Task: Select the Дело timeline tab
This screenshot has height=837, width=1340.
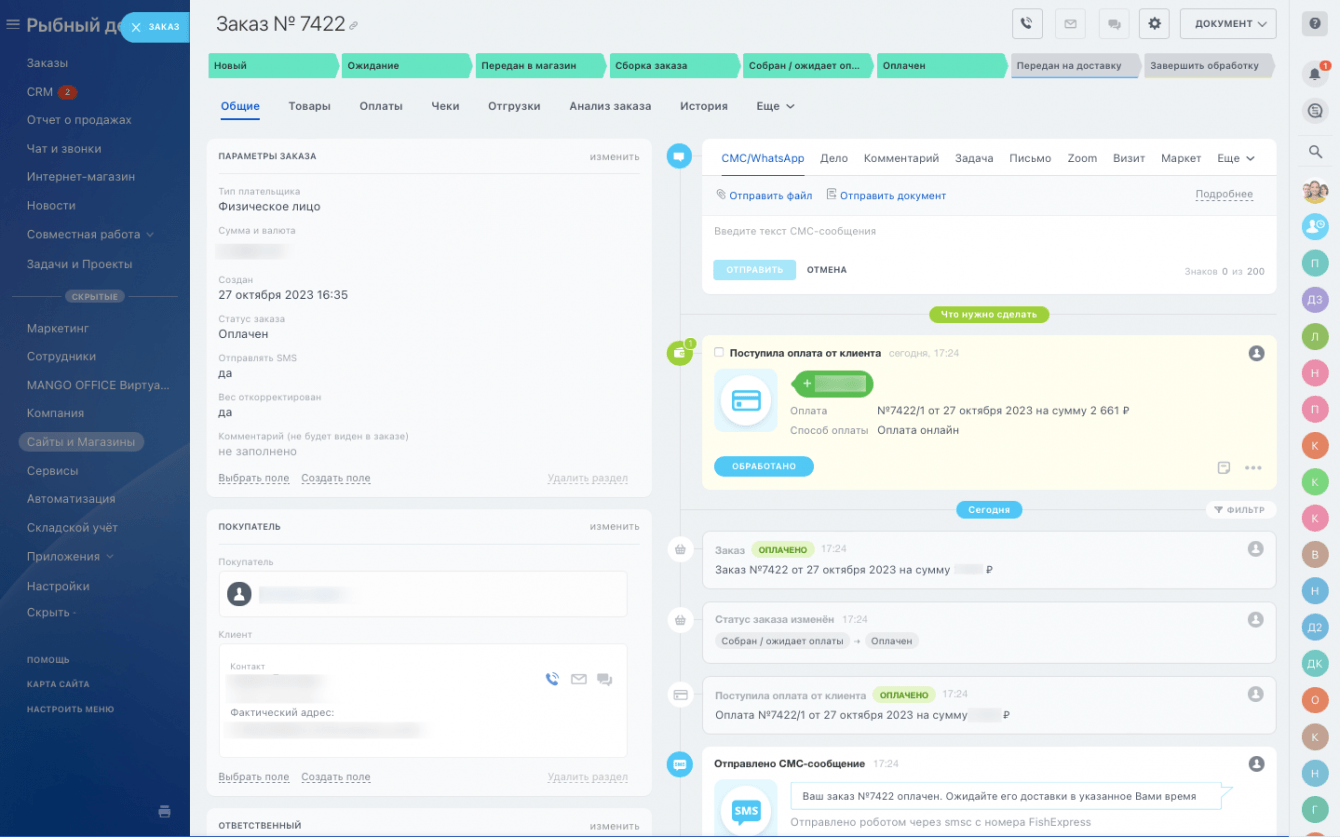Action: (x=834, y=158)
